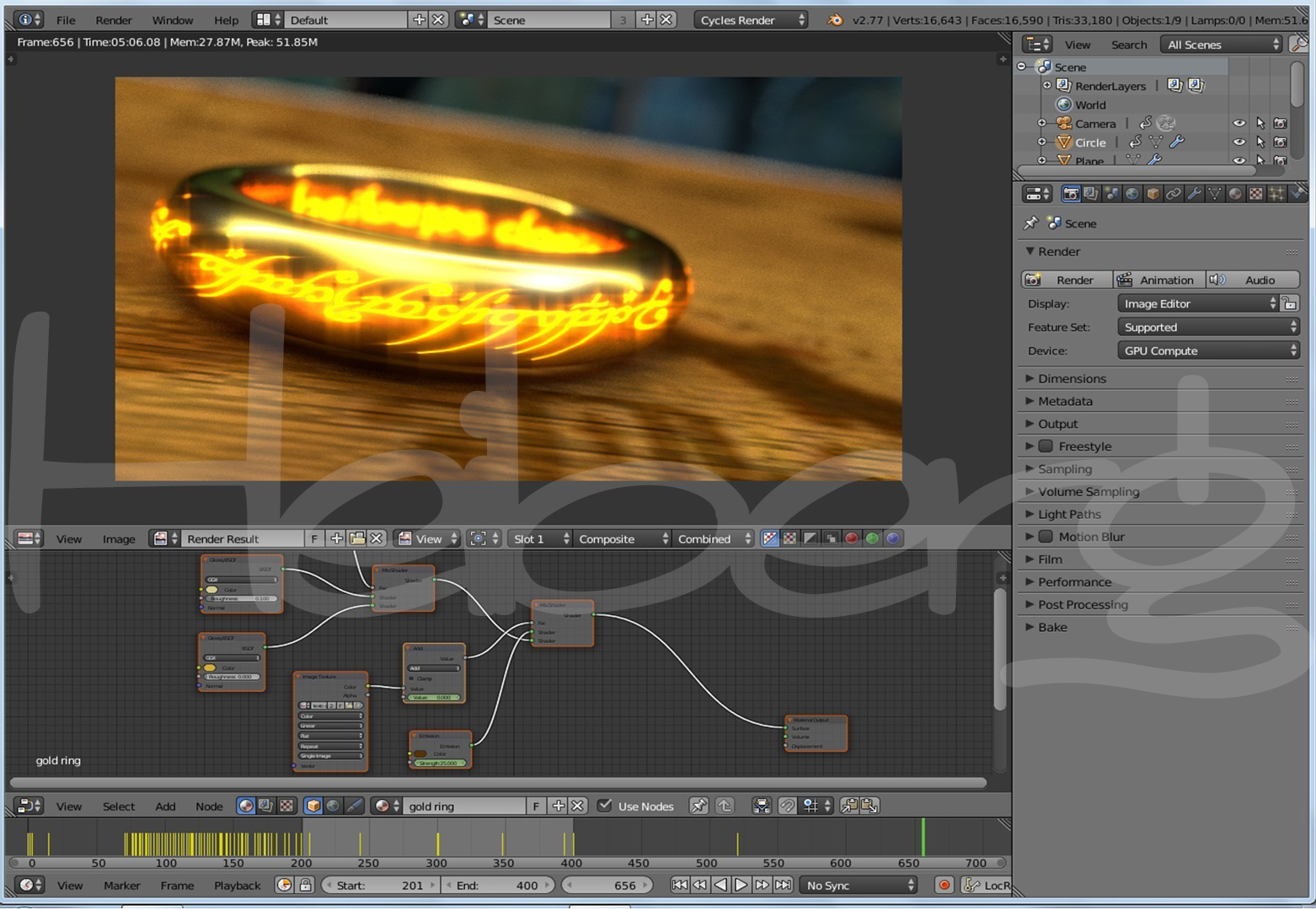Viewport: 1316px width, 910px height.
Task: Click the Start frame 201 field
Action: tap(382, 885)
